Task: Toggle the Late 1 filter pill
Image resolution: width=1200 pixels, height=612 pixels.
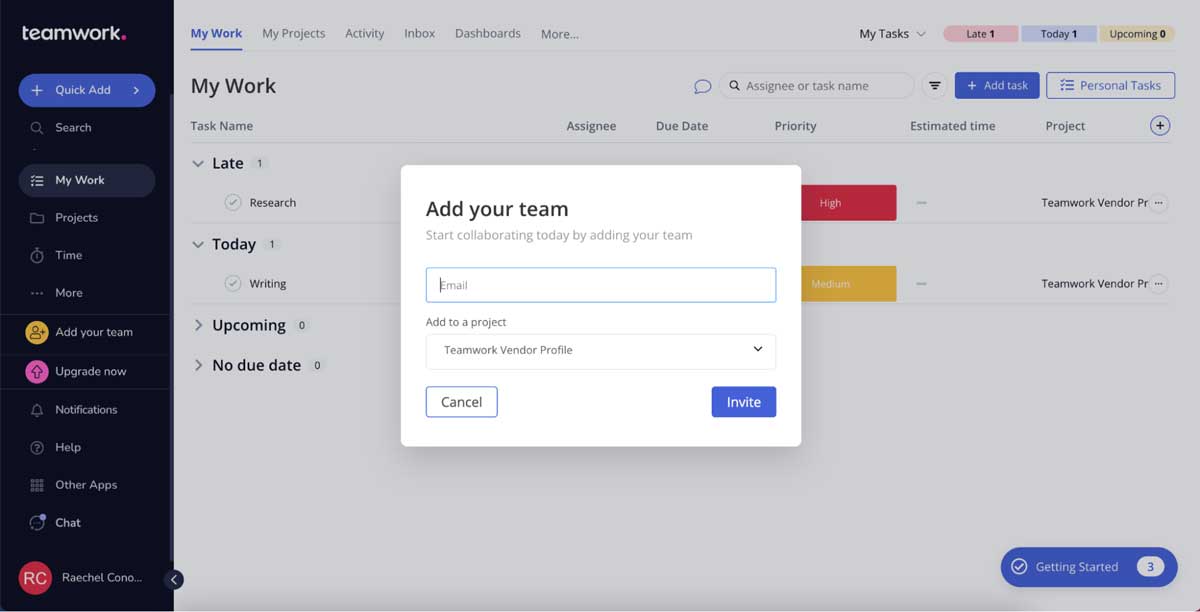Action: click(x=979, y=33)
